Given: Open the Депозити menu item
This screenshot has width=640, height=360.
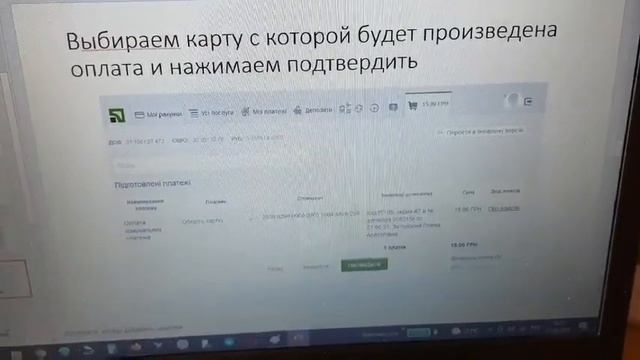Looking at the screenshot, I should pos(318,110).
